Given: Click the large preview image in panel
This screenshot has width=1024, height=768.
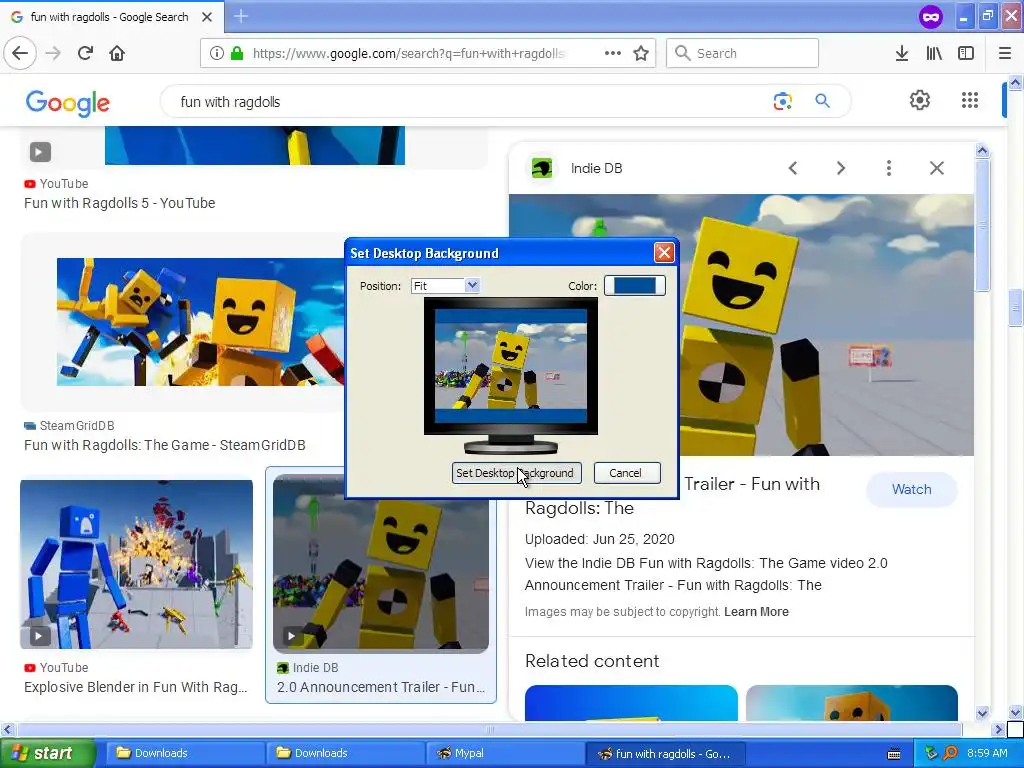Looking at the screenshot, I should coord(826,325).
